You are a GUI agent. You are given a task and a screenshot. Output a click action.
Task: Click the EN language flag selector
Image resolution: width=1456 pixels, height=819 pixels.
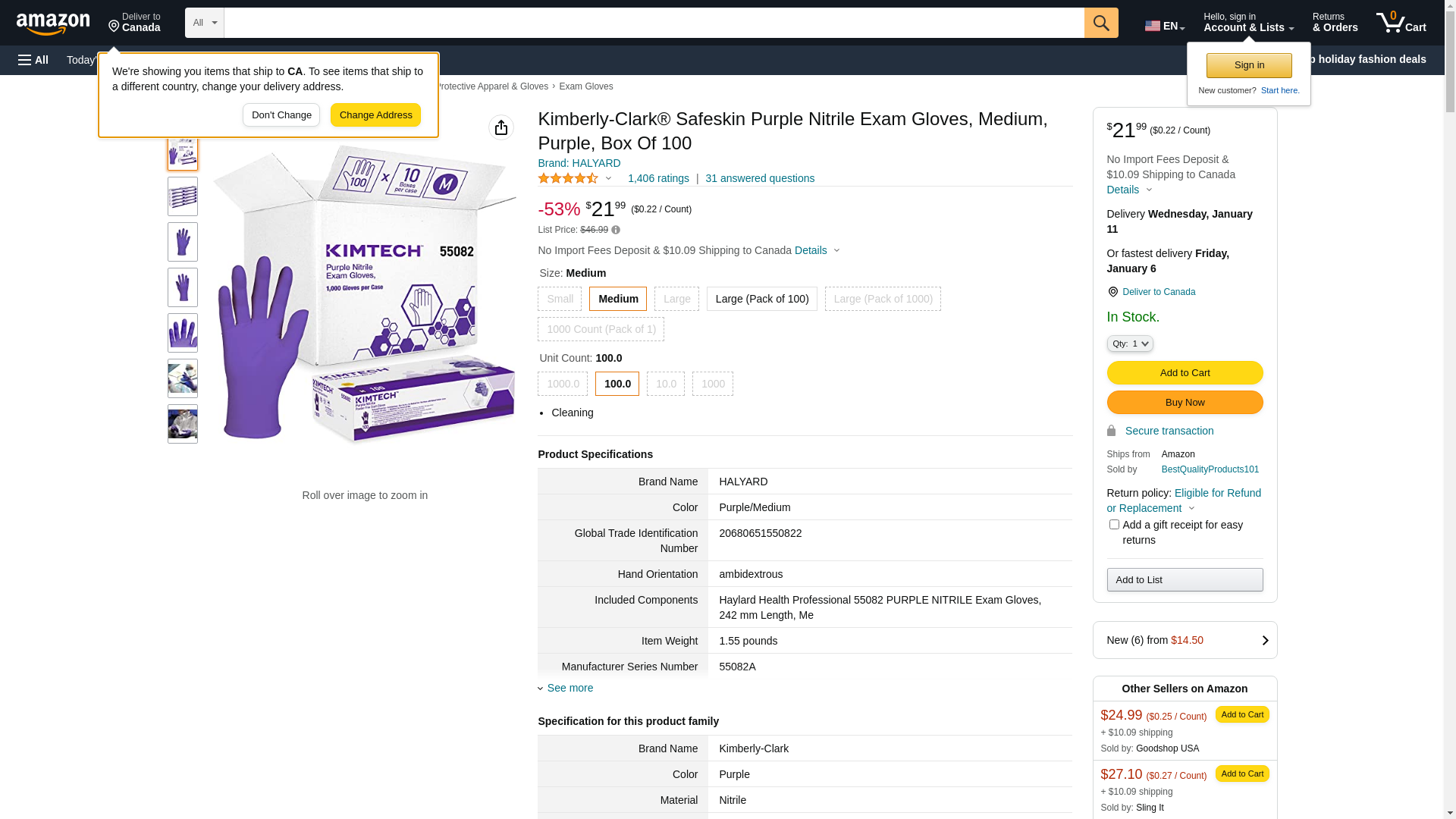1164,26
